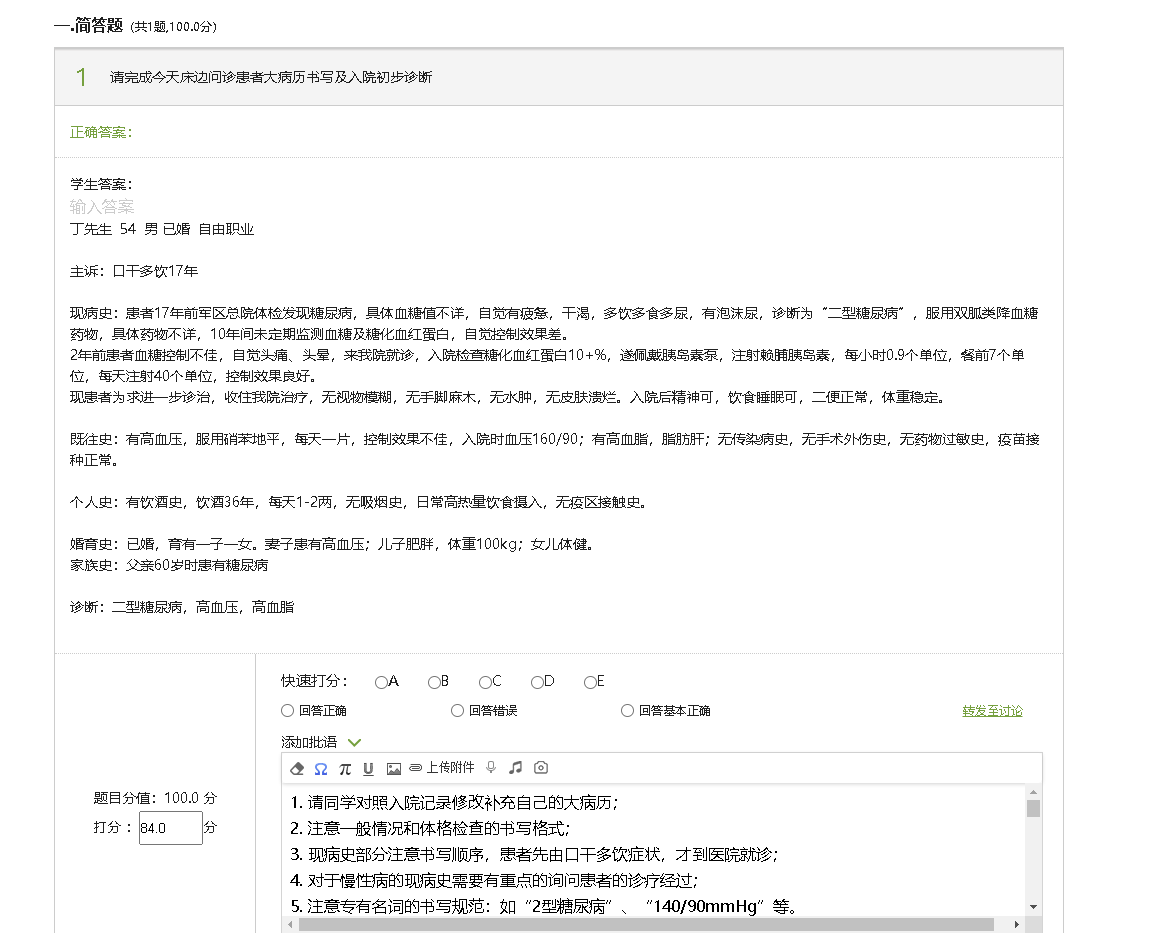Select quick grade E radio button
Viewport: 1174px width, 933px height.
(x=590, y=683)
